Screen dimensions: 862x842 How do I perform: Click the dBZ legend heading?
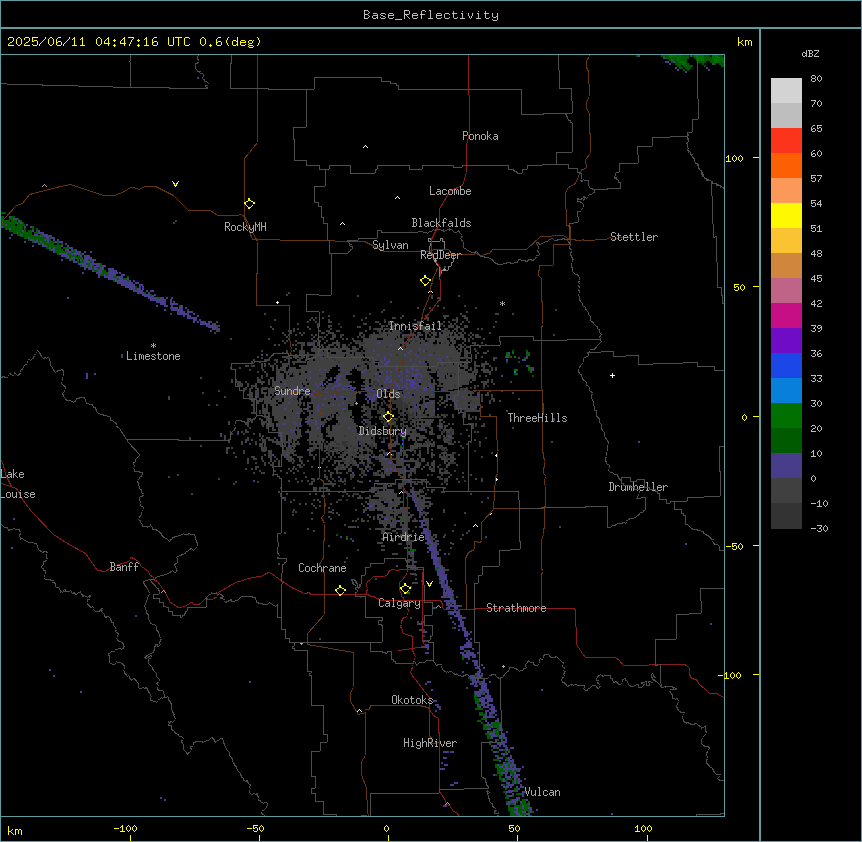pos(810,54)
